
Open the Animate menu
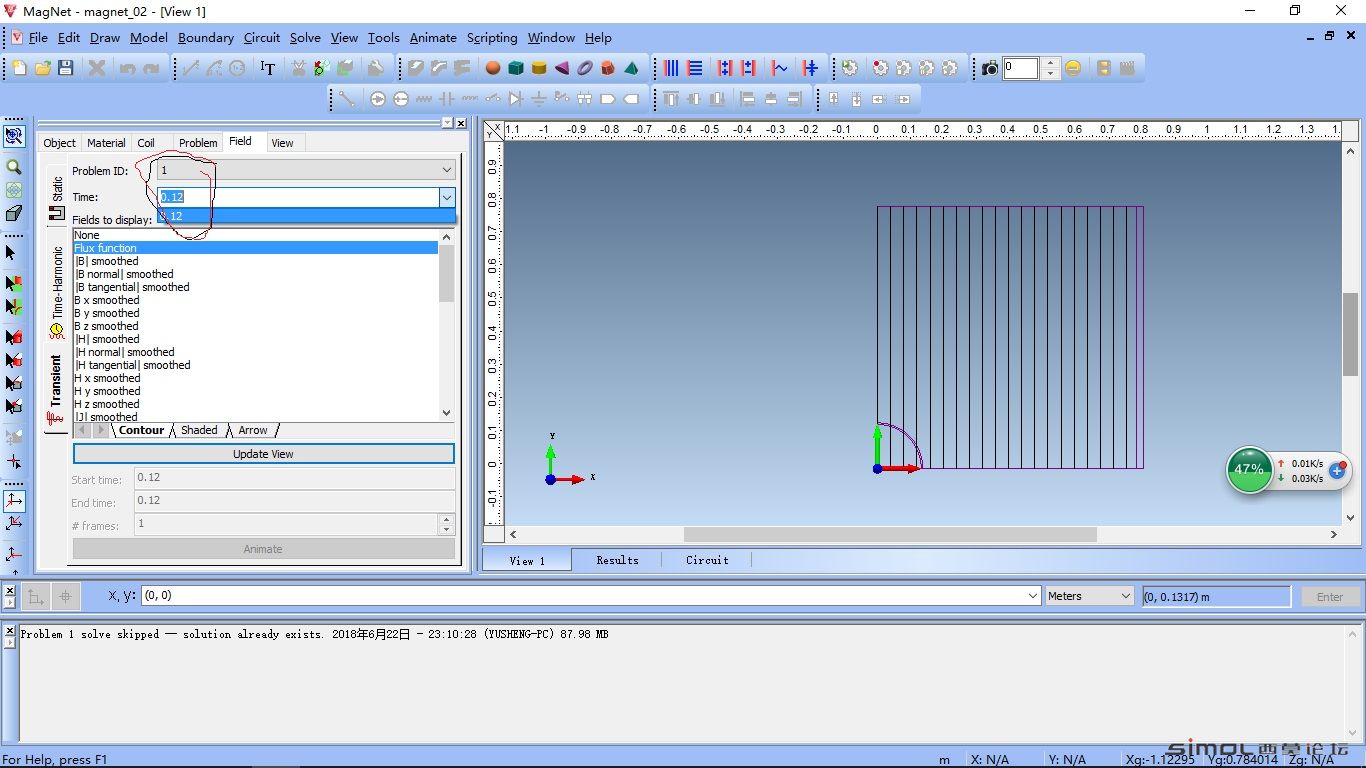433,38
